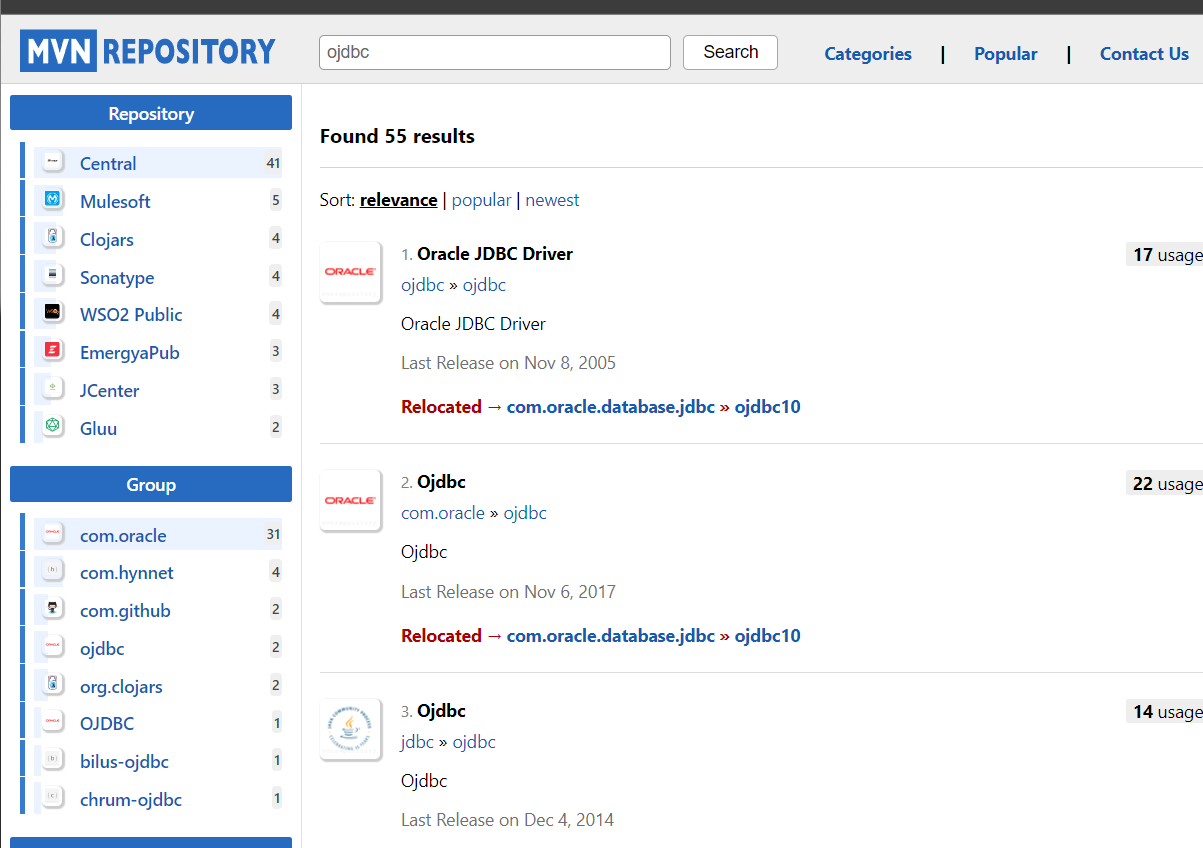Filter by WSO2 Public repository link
This screenshot has height=848, width=1203.
[131, 314]
